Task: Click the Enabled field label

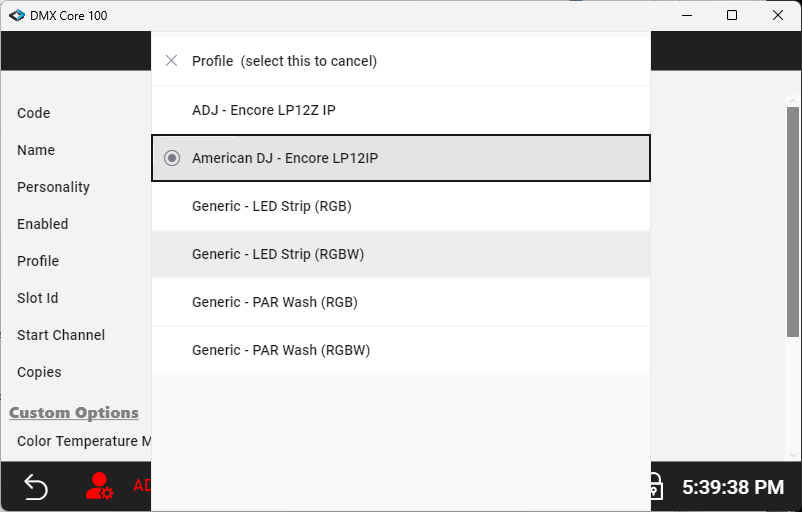Action: 43,224
